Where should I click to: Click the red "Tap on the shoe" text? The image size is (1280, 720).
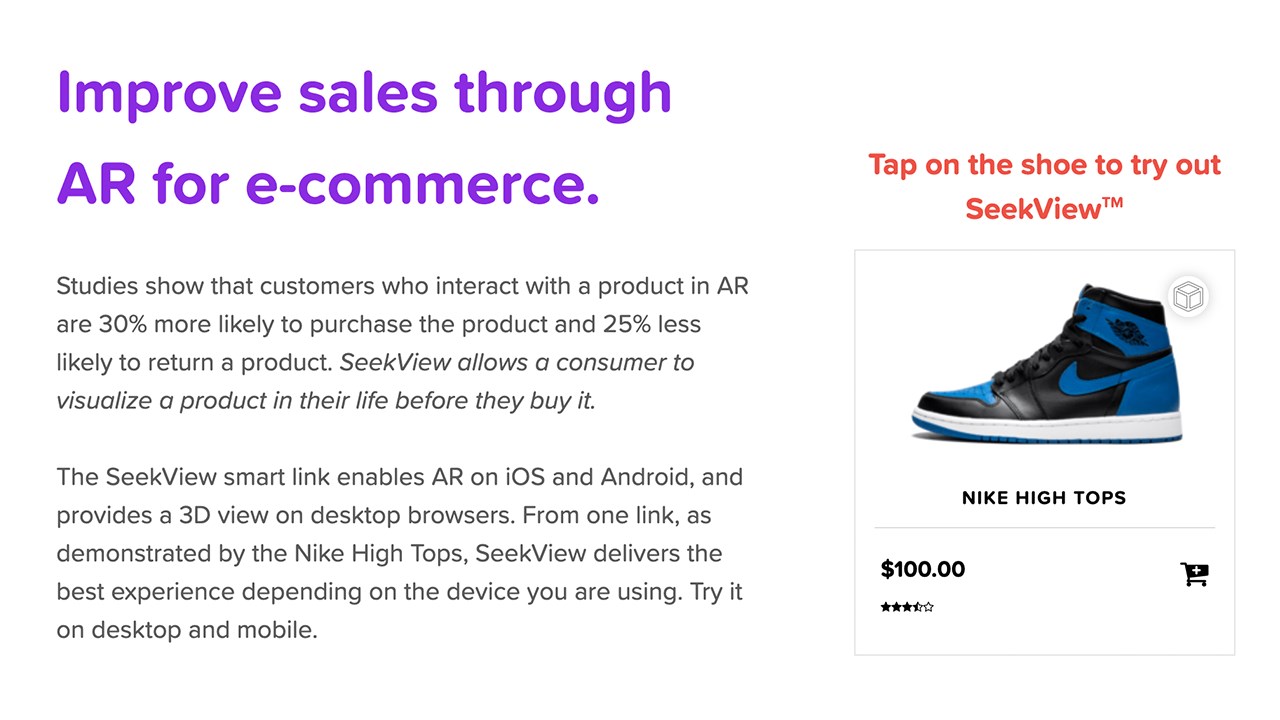pyautogui.click(x=1044, y=165)
